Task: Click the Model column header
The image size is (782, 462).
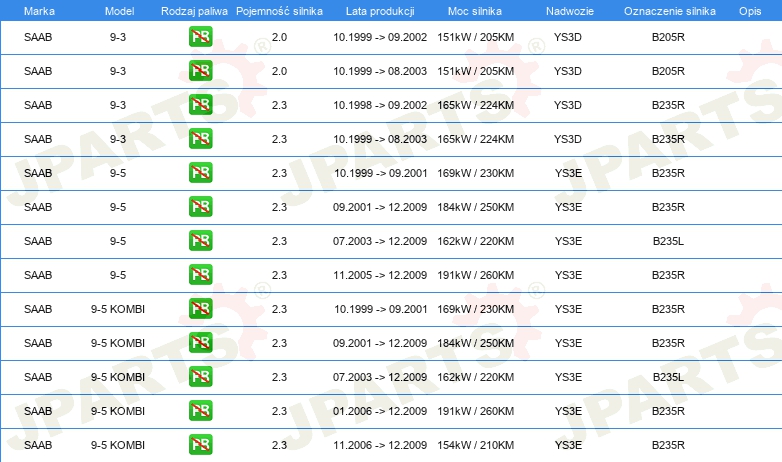Action: point(119,11)
